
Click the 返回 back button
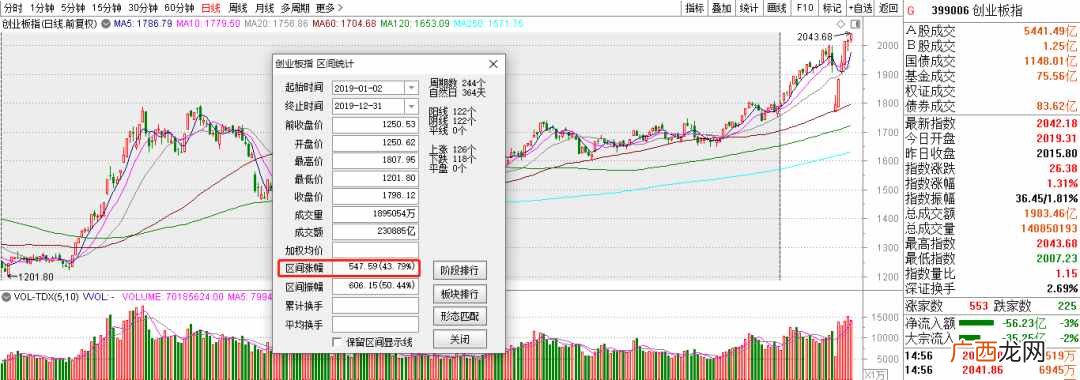(x=889, y=8)
